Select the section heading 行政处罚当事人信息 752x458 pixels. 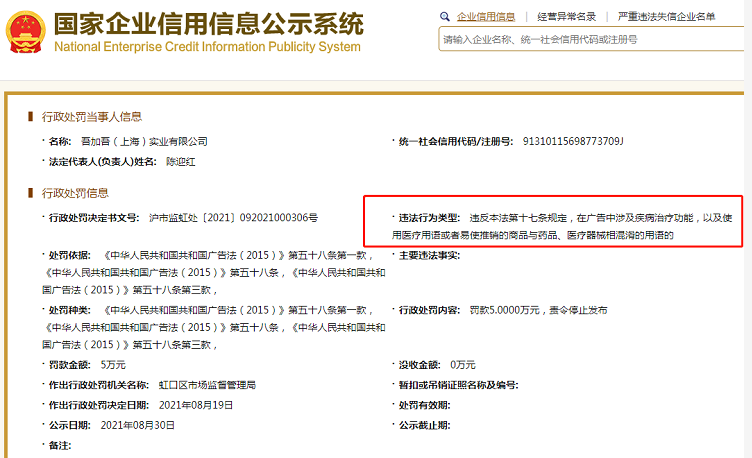(x=92, y=117)
